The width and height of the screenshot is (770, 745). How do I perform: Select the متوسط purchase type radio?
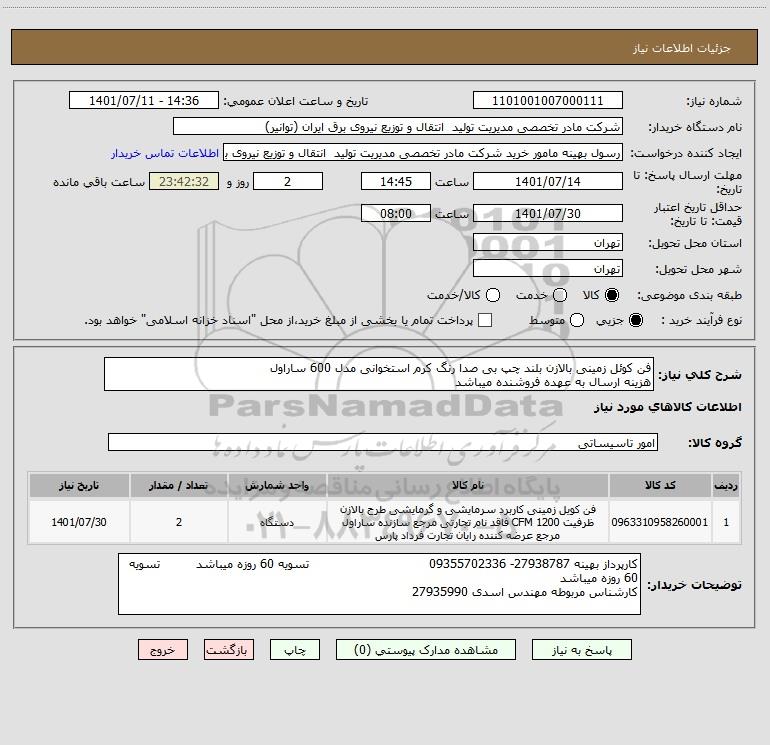577,320
